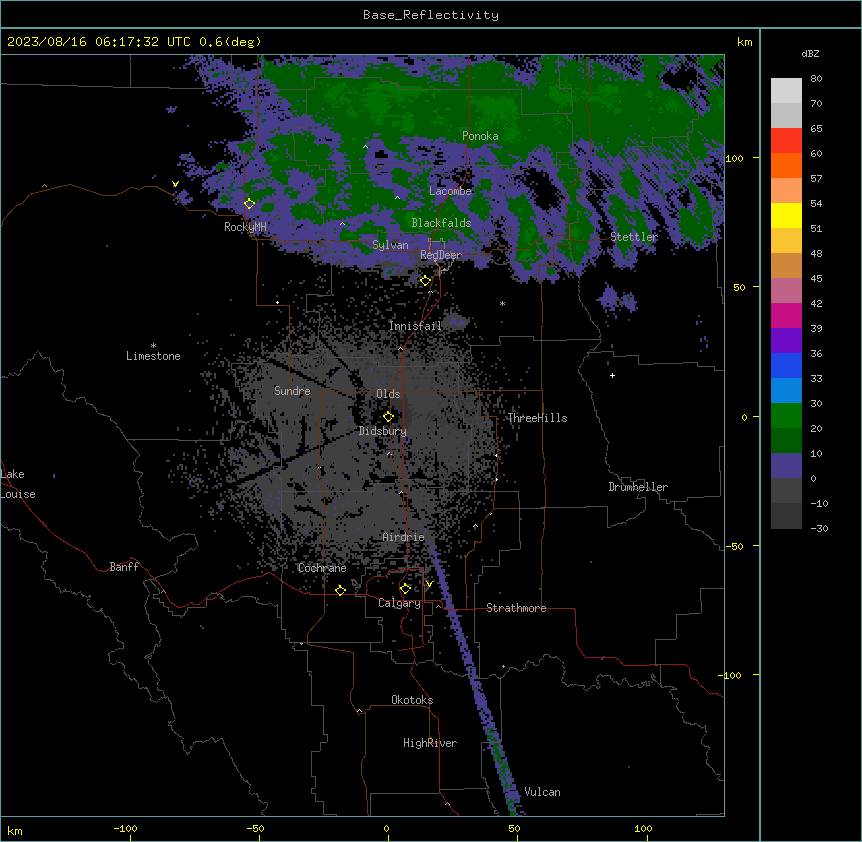Select the yellow 54 dBZ legend swatch

[786, 215]
